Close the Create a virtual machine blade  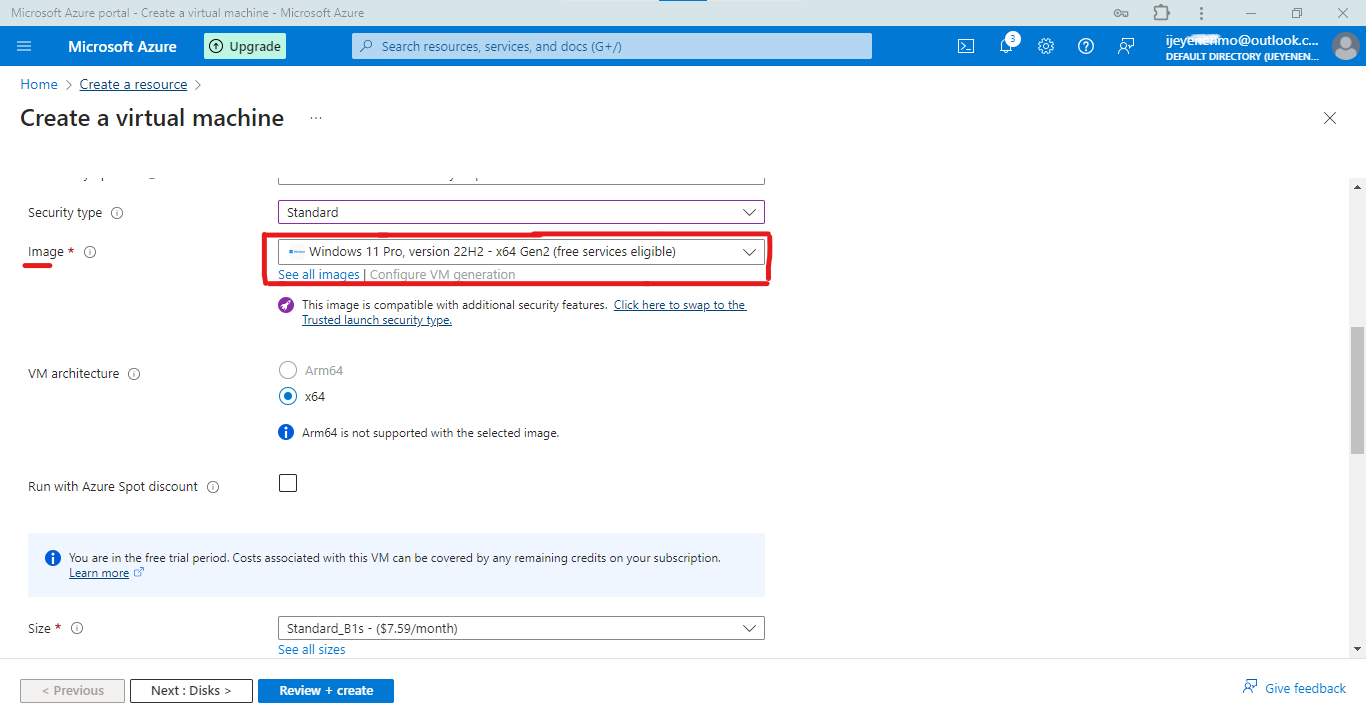coord(1330,118)
